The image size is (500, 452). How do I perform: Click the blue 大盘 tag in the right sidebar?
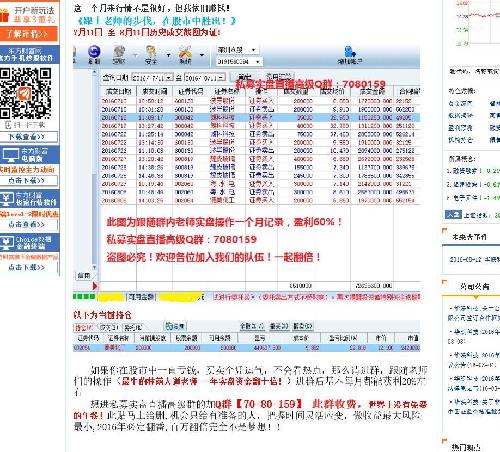453,215
